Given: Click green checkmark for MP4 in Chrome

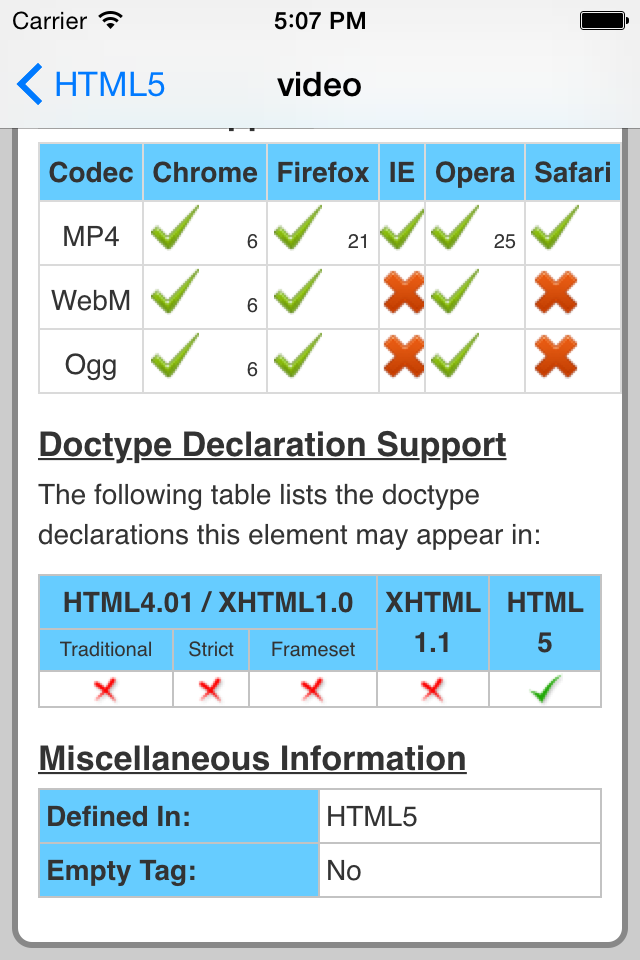Looking at the screenshot, I should pos(175,228).
